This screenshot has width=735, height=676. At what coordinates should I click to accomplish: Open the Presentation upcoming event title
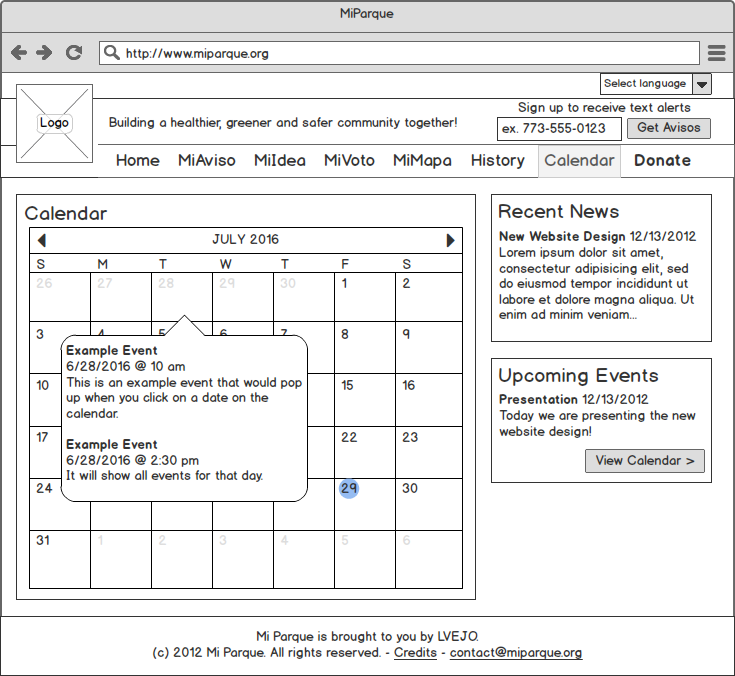click(538, 399)
